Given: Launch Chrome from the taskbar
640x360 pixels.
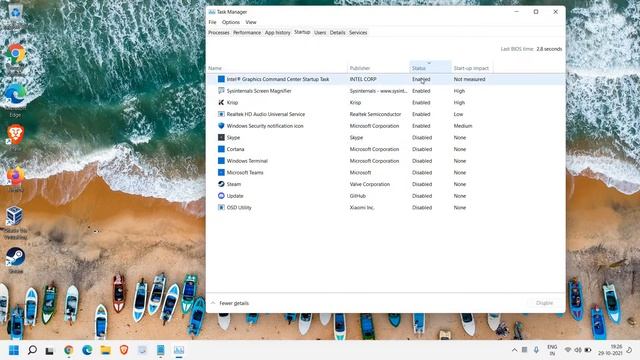Looking at the screenshot, I should pyautogui.click(x=69, y=350).
